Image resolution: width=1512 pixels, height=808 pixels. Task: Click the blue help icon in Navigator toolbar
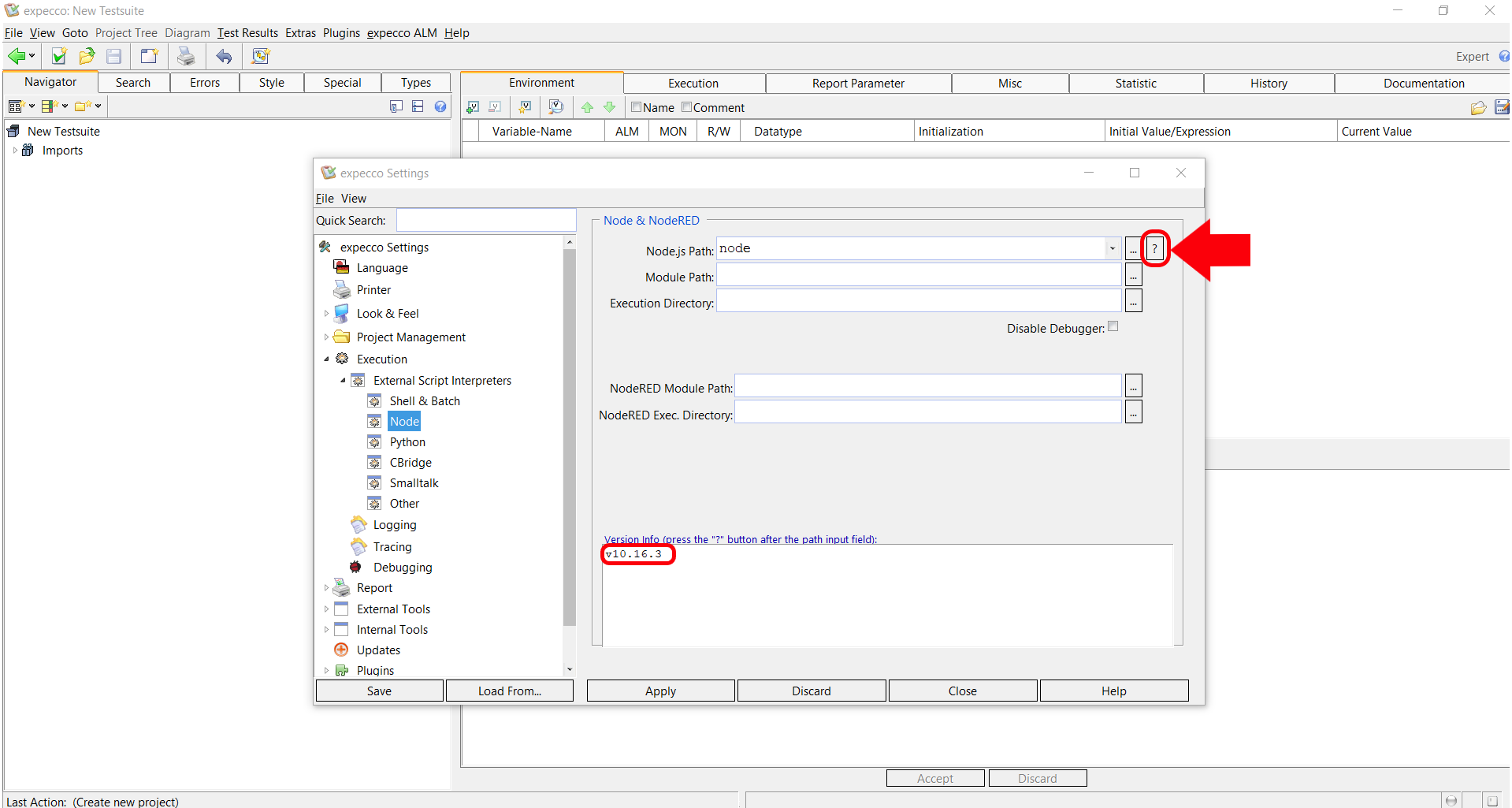click(440, 106)
